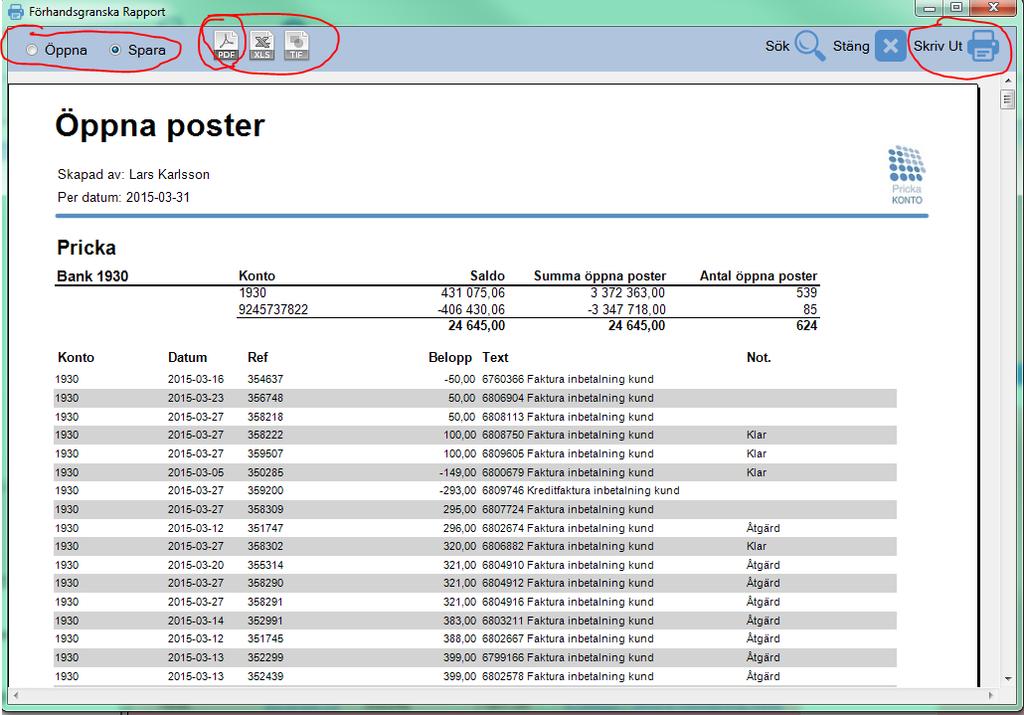The height and width of the screenshot is (715, 1024).
Task: Click ref 358302 row
Action: [x=475, y=546]
